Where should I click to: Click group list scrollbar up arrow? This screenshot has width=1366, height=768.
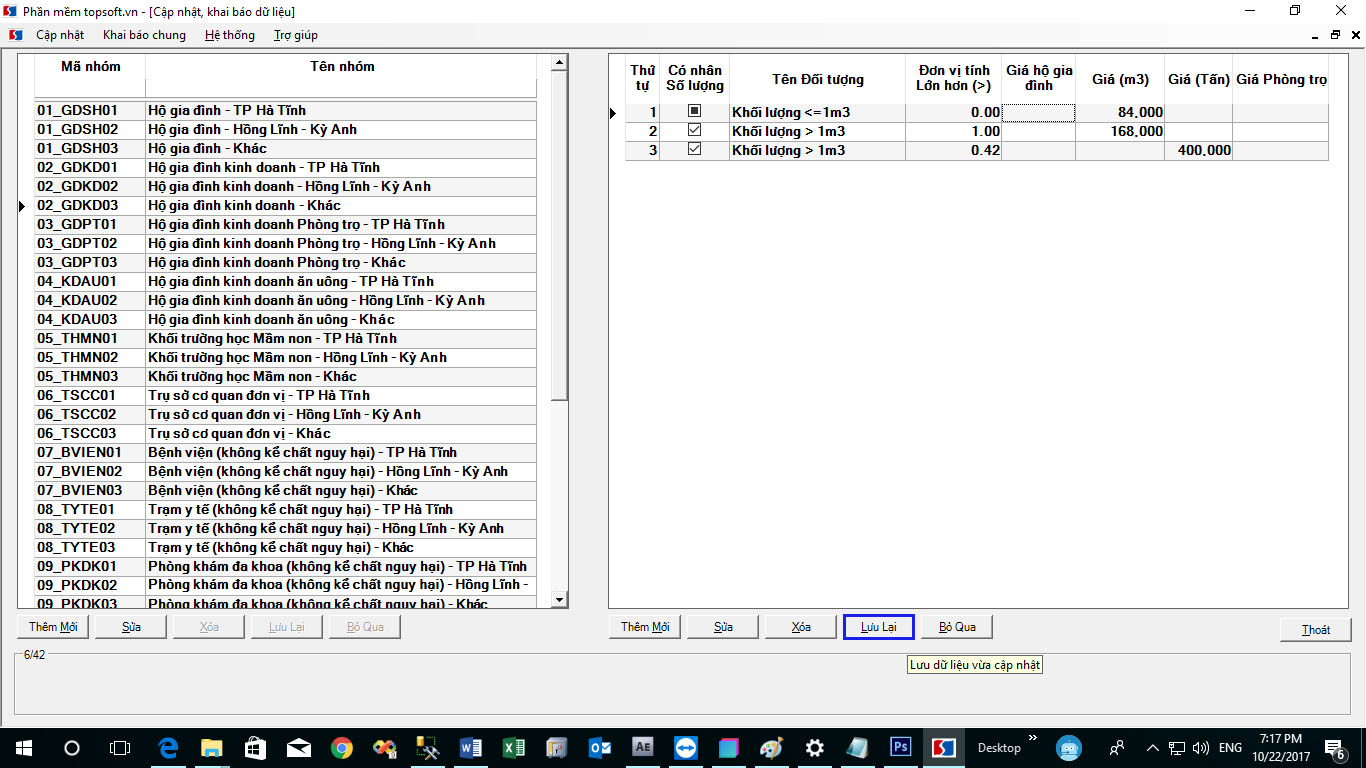(x=560, y=64)
